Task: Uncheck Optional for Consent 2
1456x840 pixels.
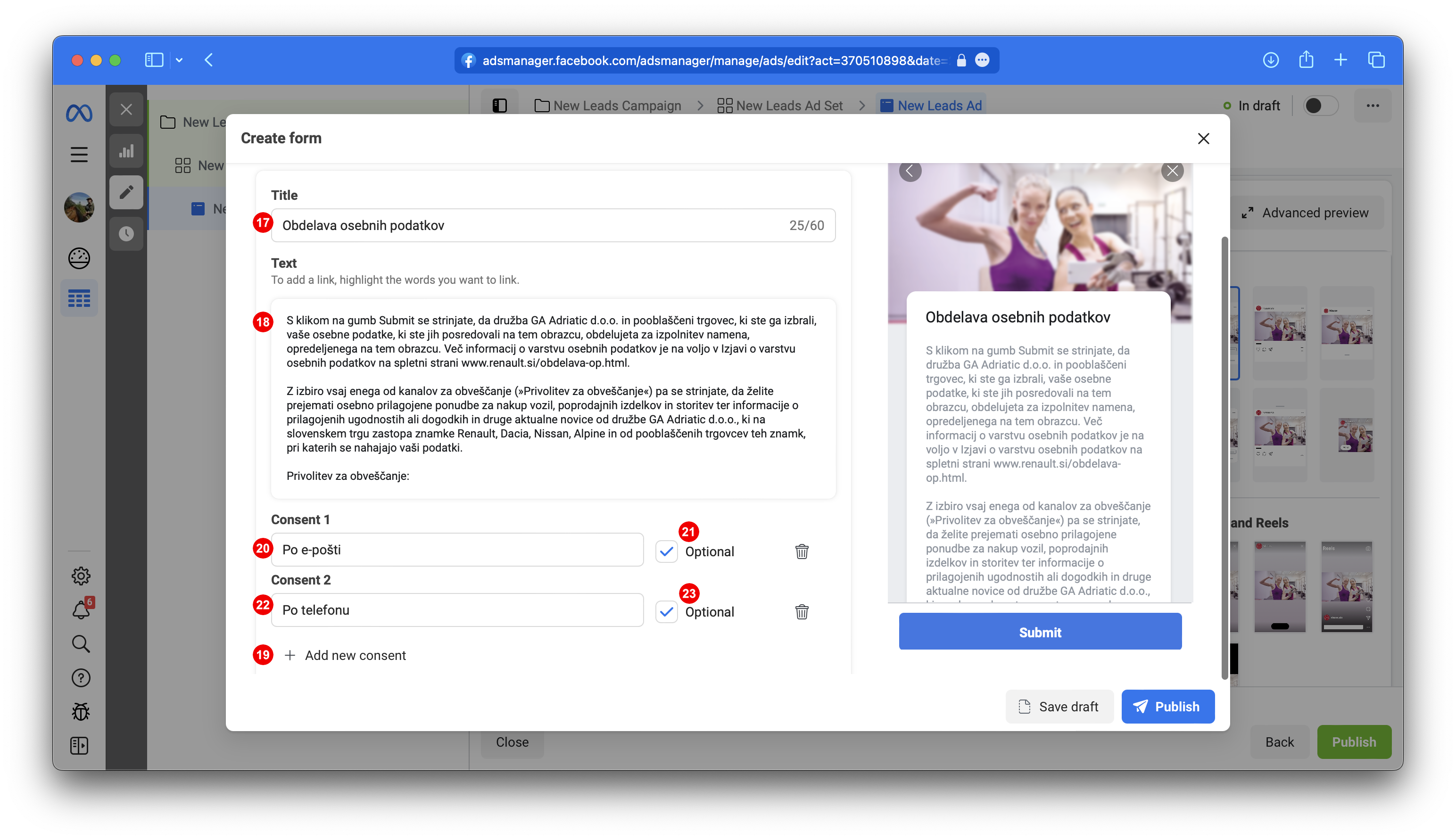Action: tap(667, 611)
